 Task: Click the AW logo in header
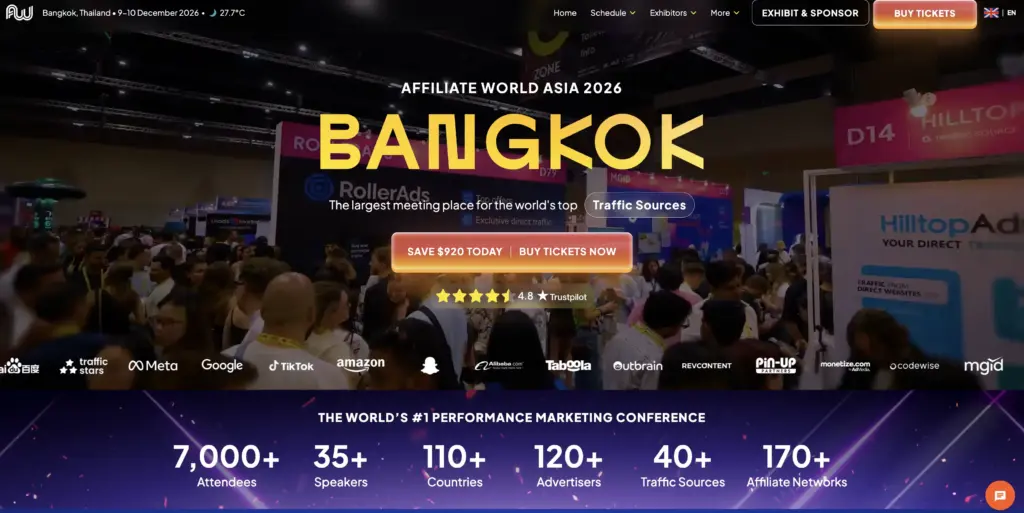19,12
